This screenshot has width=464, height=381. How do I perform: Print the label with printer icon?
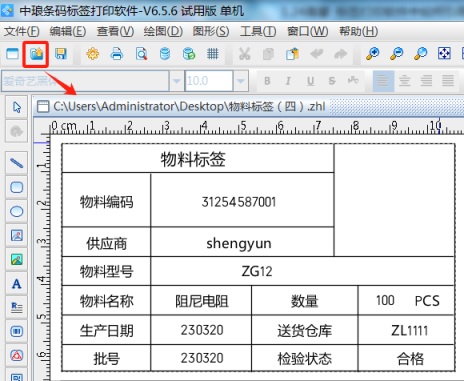(117, 54)
